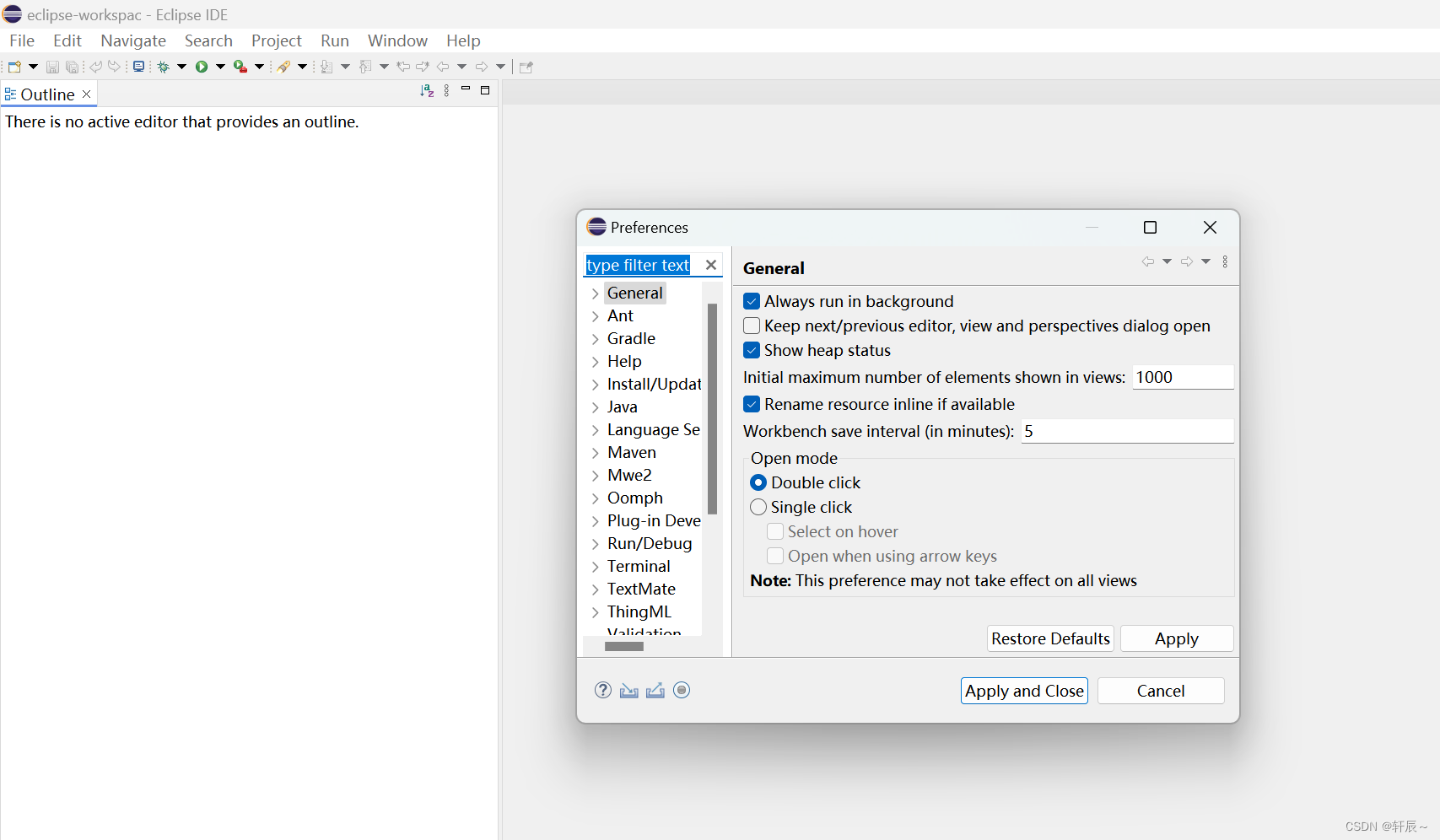Uncheck Rename resource inline if available
This screenshot has width=1440, height=840.
752,404
